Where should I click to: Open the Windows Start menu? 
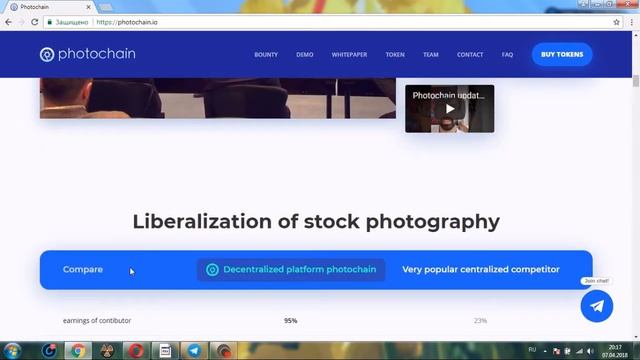point(12,351)
